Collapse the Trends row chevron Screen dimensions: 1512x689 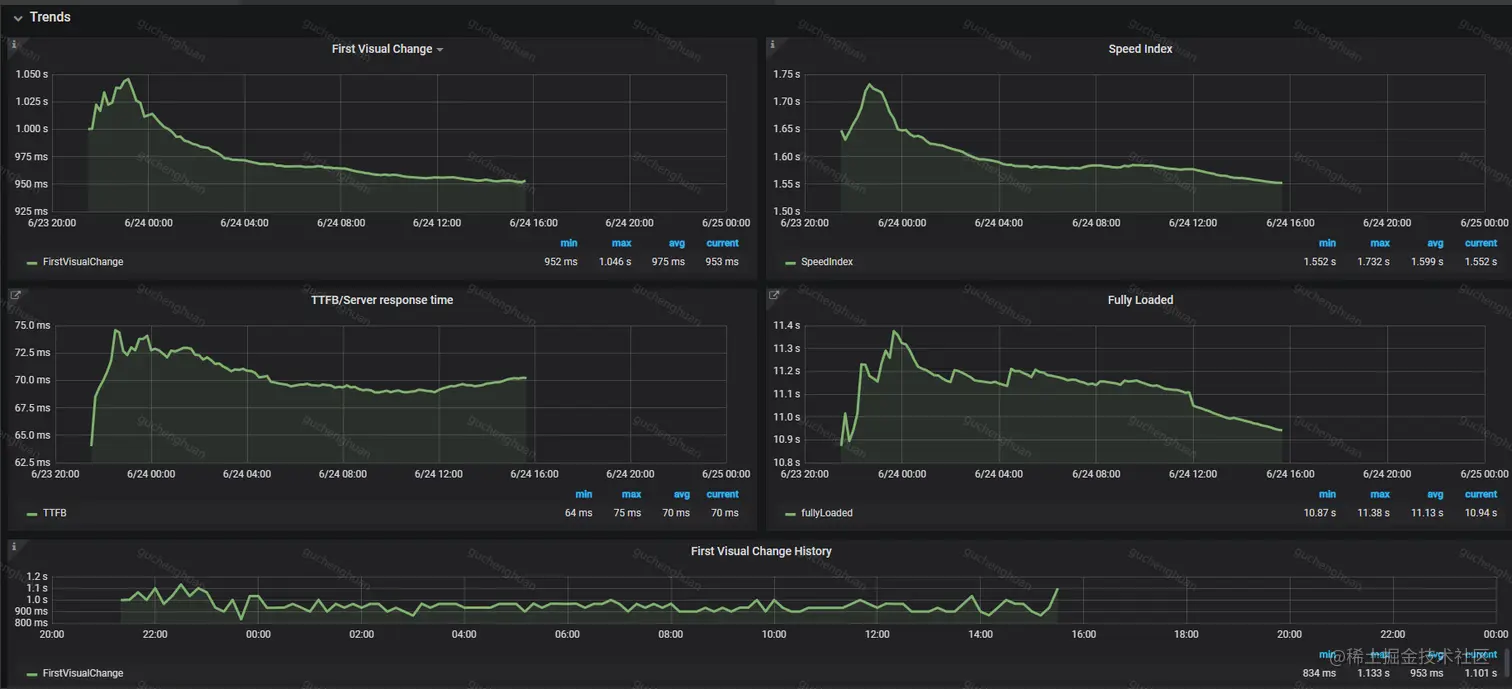click(x=18, y=18)
